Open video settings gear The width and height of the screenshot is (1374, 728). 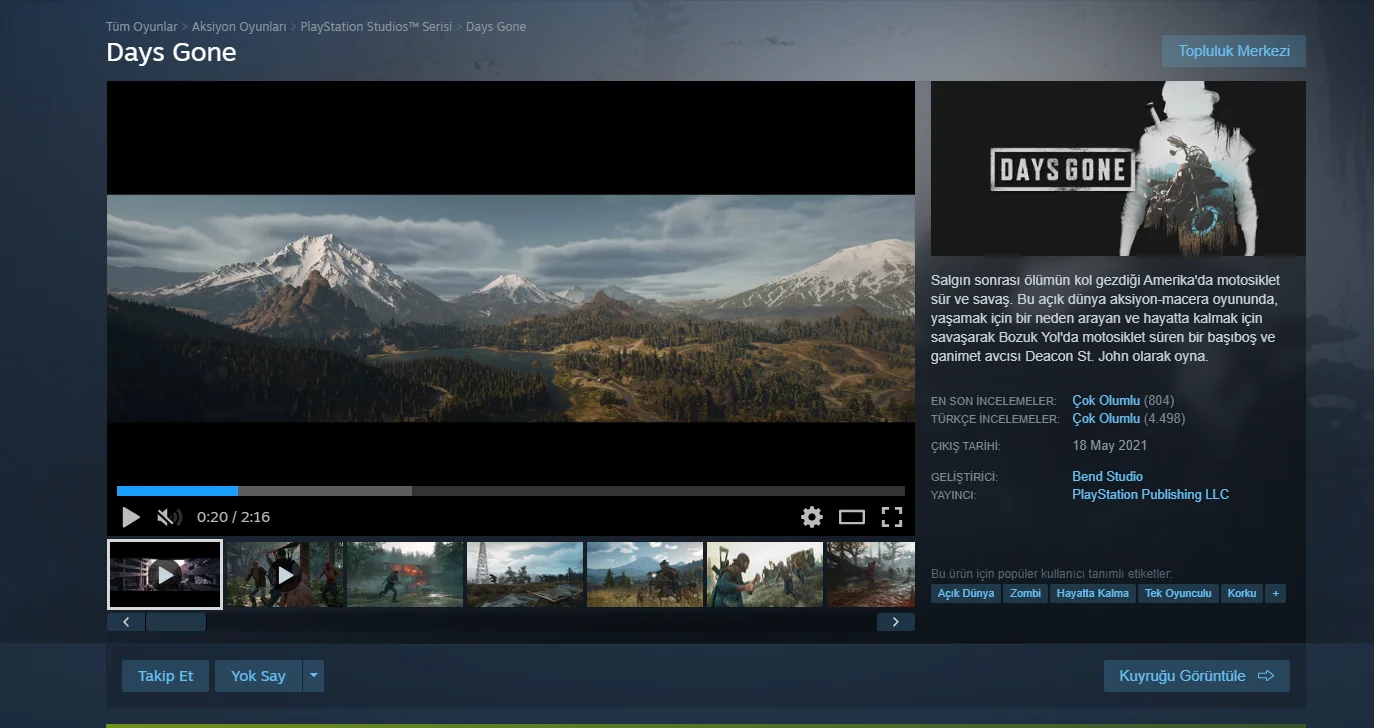pyautogui.click(x=812, y=517)
